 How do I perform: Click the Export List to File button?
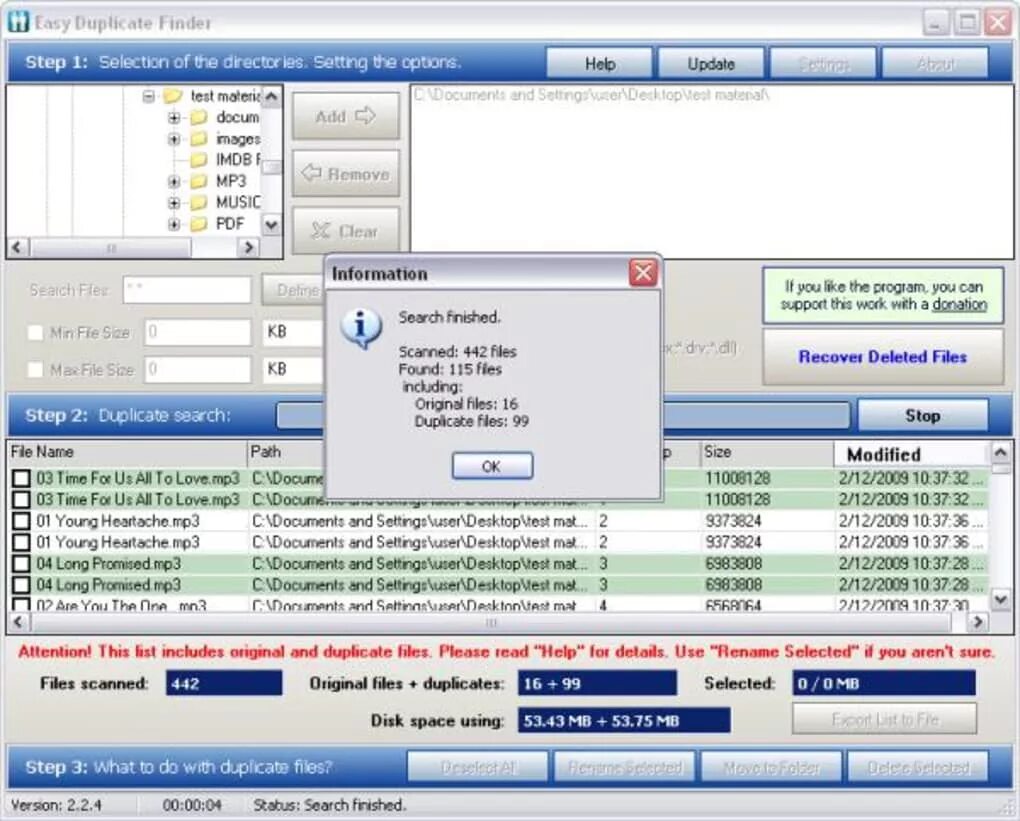[x=884, y=719]
